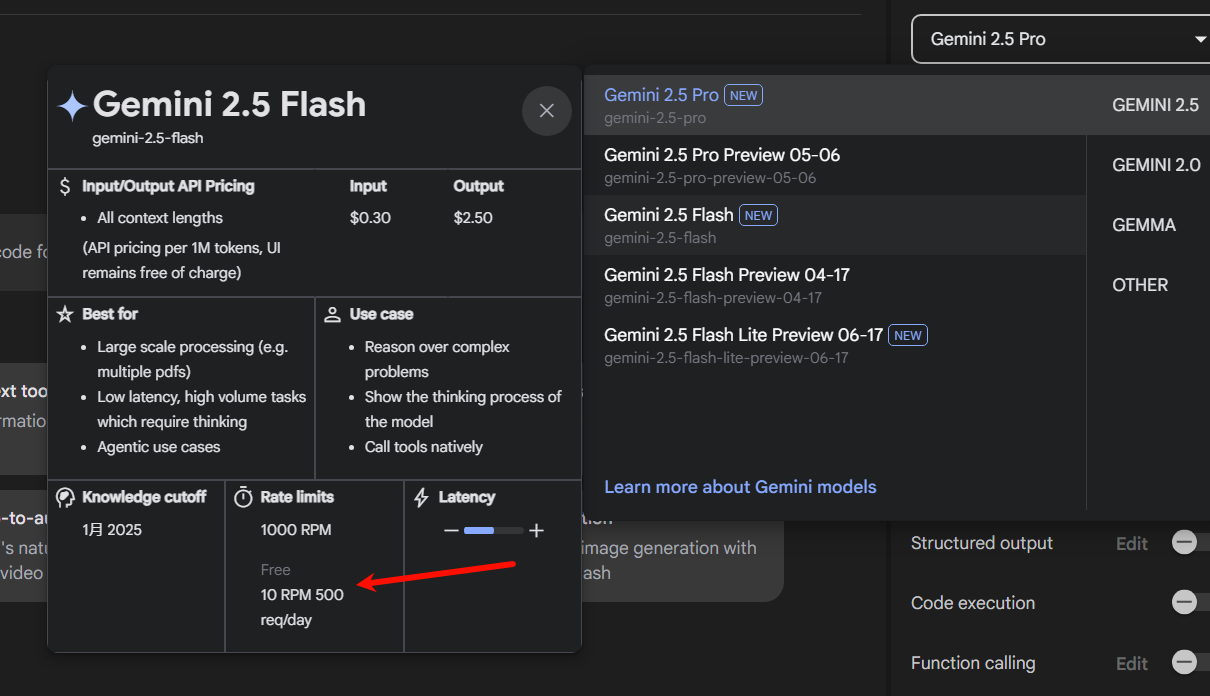
Task: Click the "1000 RPM" rate limit value
Action: point(296,530)
